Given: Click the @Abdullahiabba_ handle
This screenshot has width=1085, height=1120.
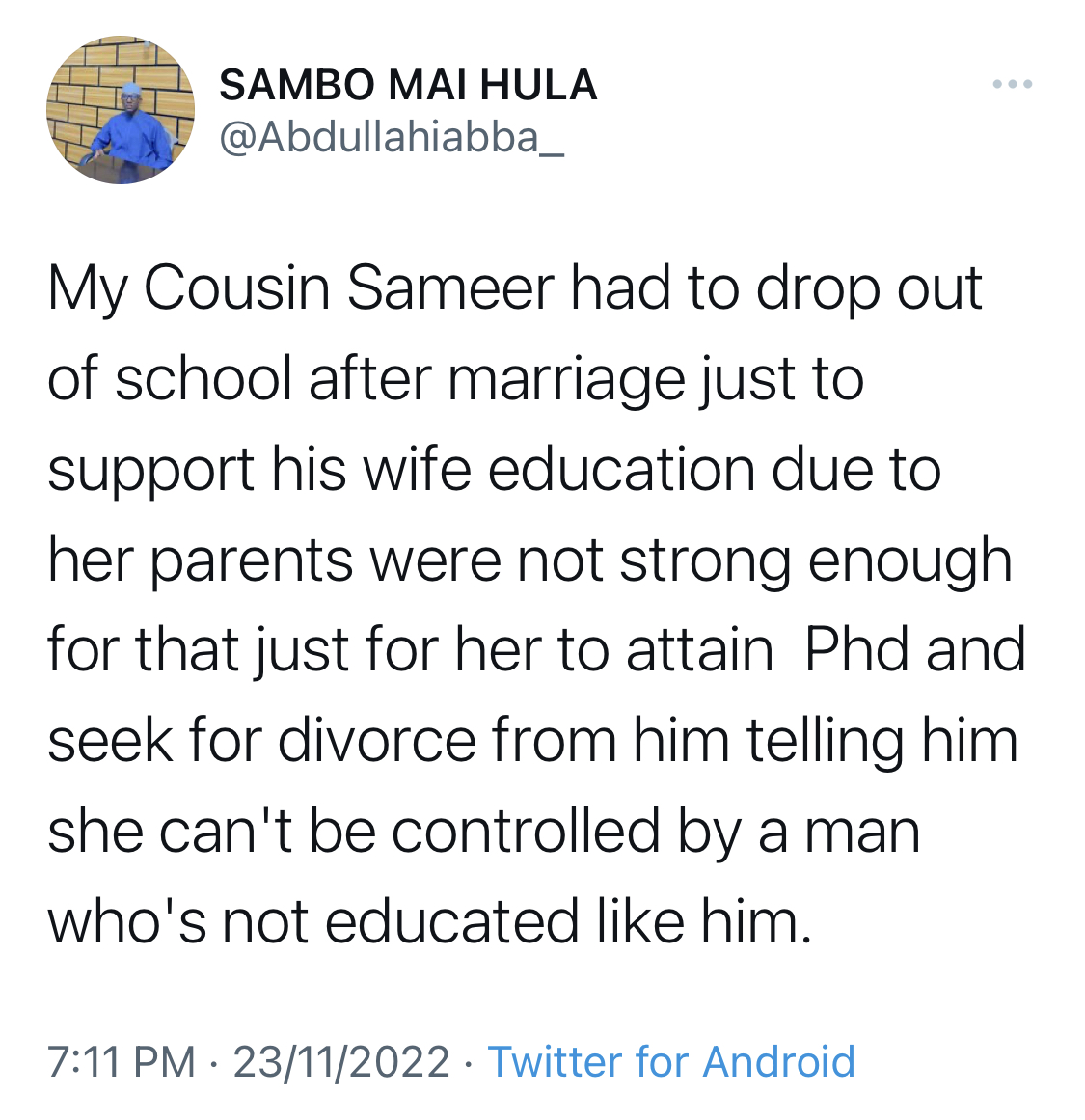Looking at the screenshot, I should click(393, 137).
